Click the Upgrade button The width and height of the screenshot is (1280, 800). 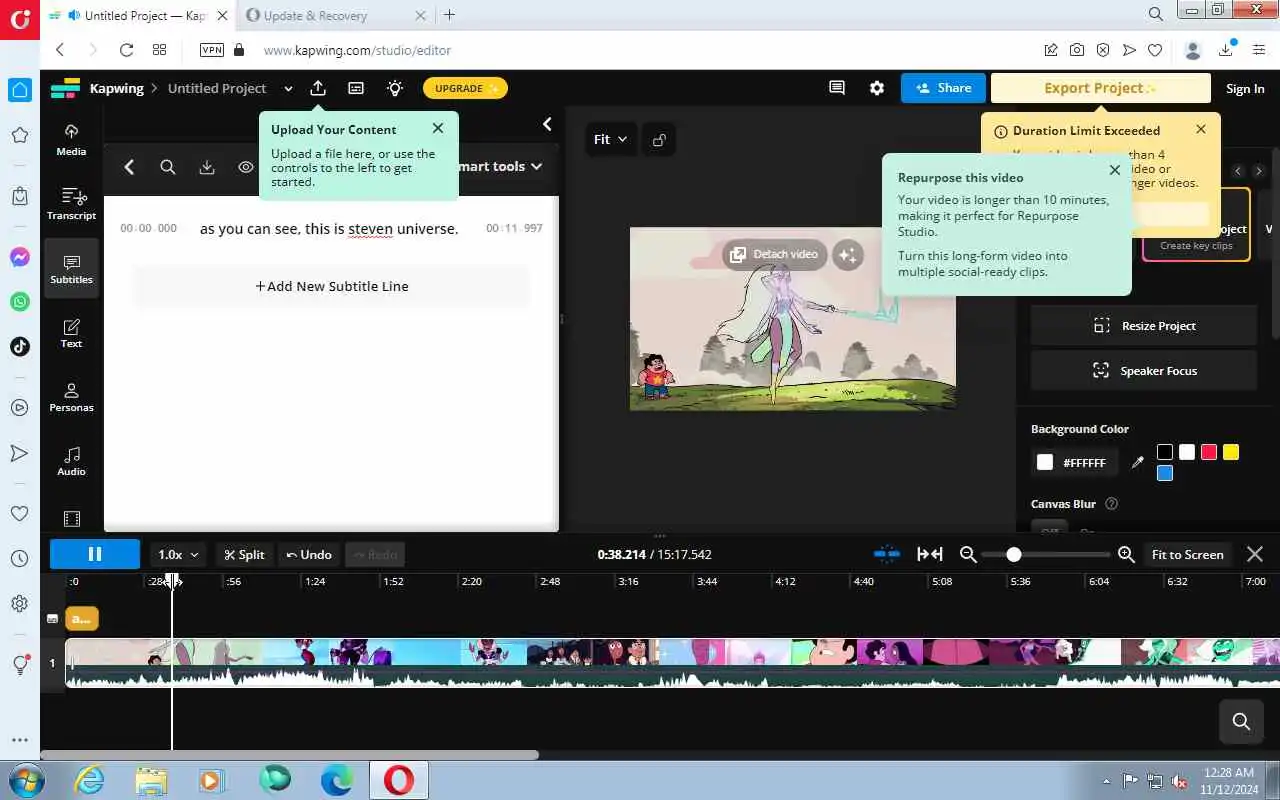coord(465,88)
